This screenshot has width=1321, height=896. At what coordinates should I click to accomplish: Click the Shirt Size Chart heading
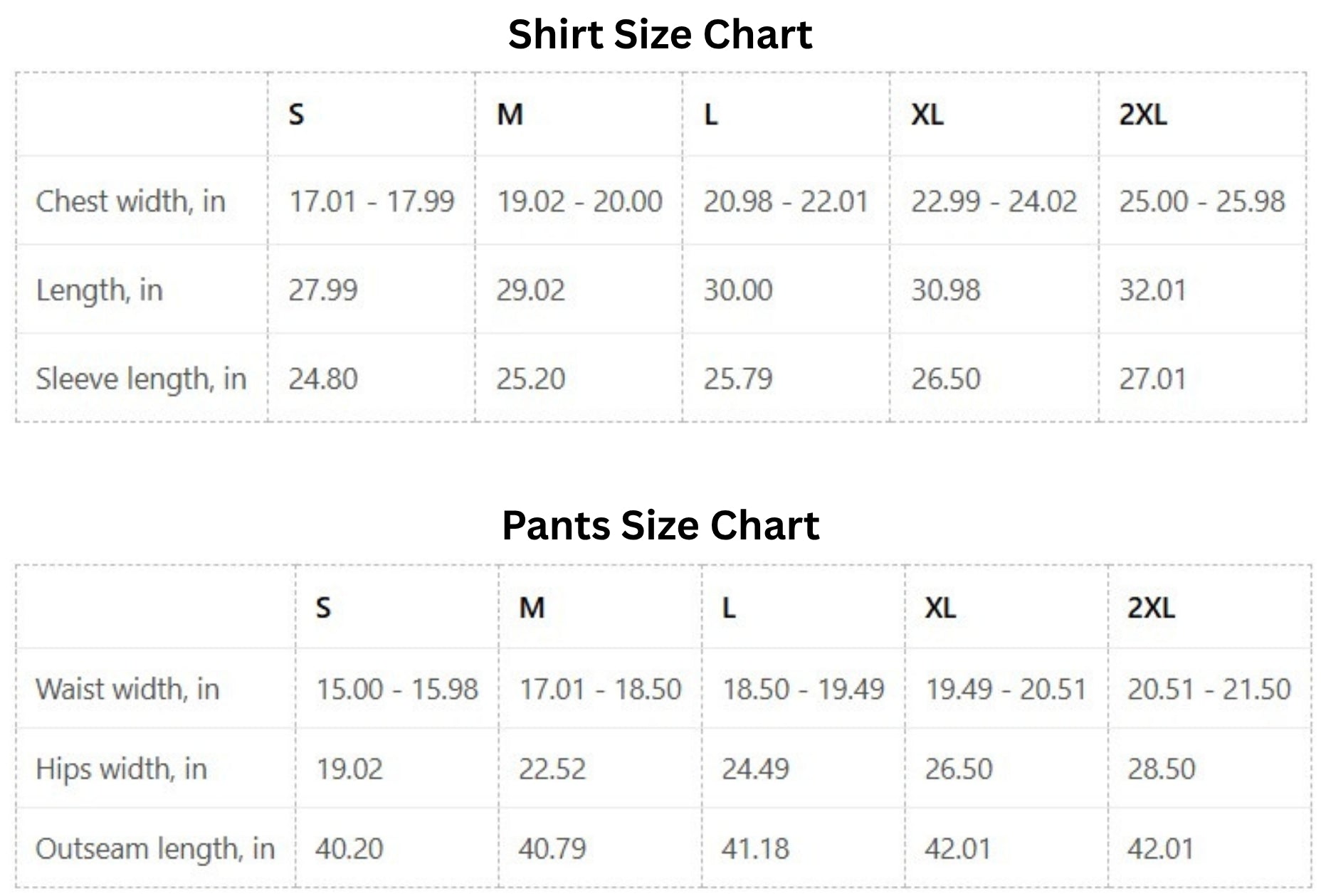(x=660, y=34)
